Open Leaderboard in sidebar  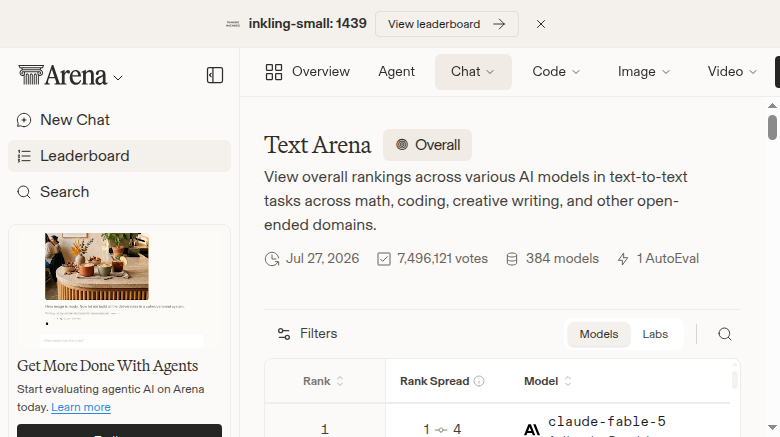click(119, 156)
